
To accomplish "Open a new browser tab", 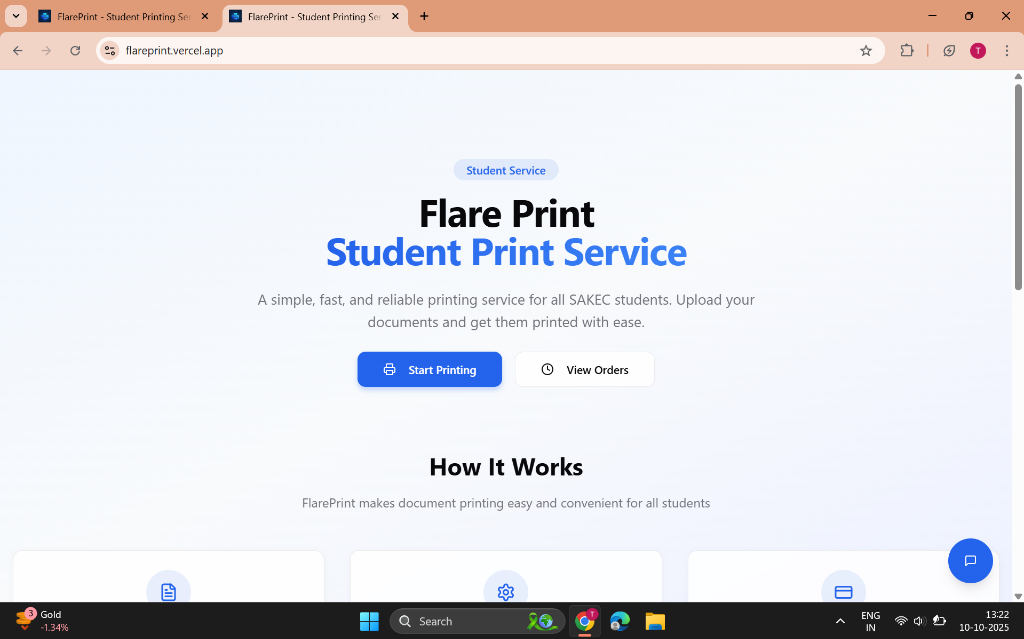I will [424, 16].
